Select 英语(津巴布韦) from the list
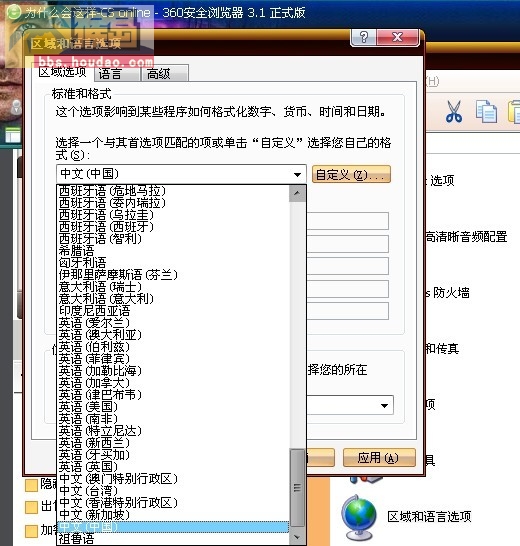This screenshot has width=520, height=546. click(x=173, y=395)
